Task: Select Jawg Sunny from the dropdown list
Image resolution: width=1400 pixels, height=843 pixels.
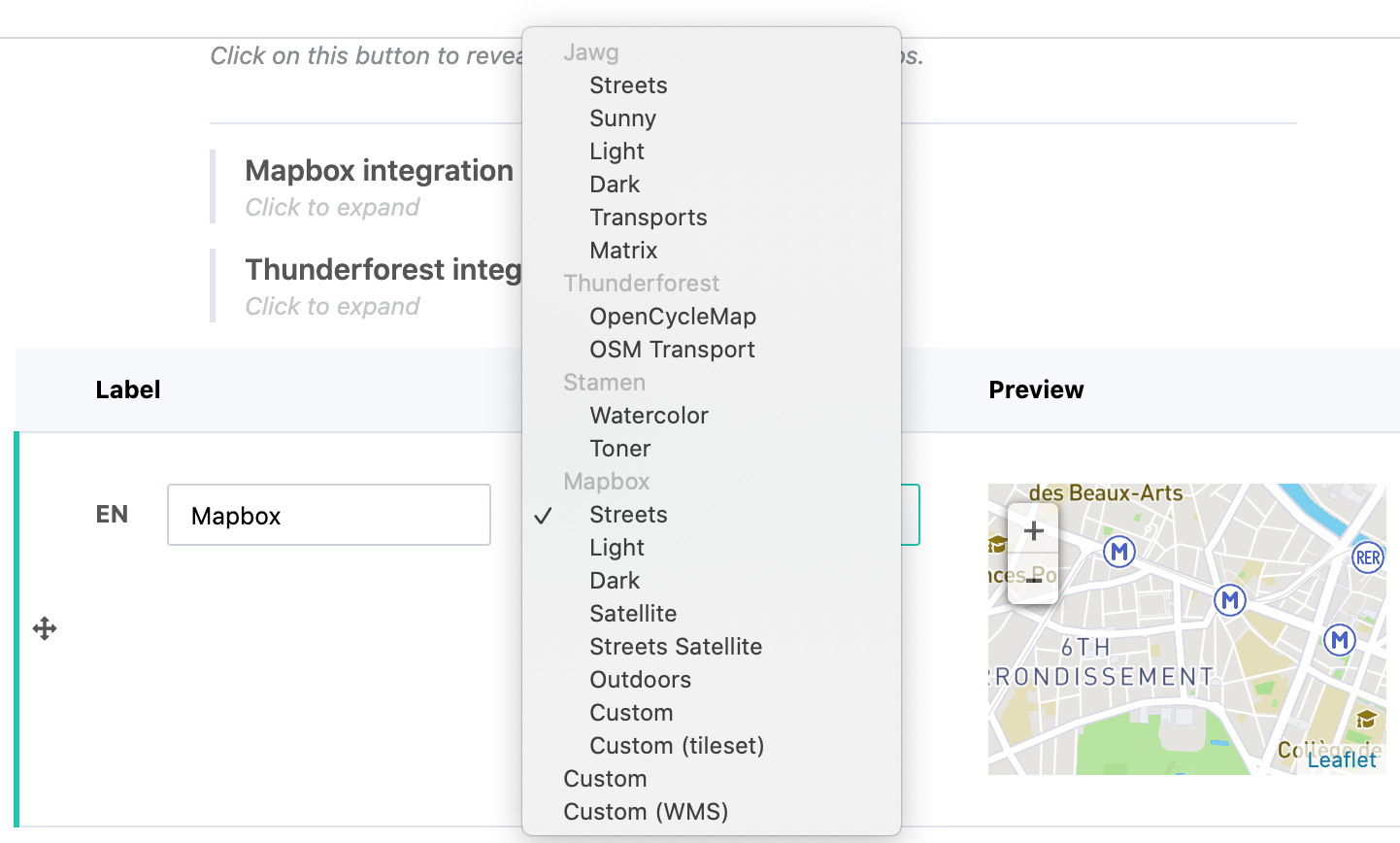Action: point(622,118)
